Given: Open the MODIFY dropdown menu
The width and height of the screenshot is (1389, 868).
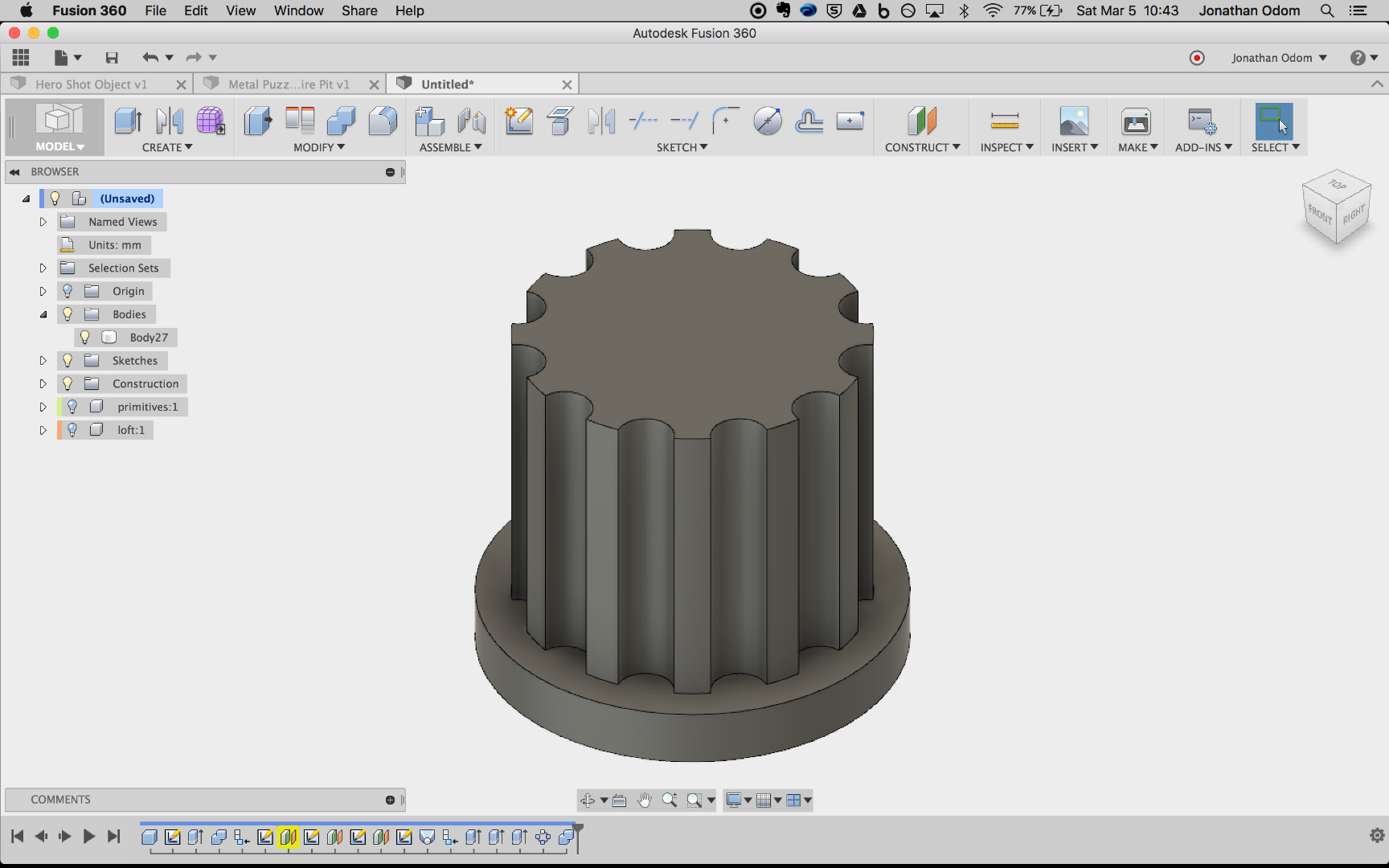Looking at the screenshot, I should [x=318, y=147].
